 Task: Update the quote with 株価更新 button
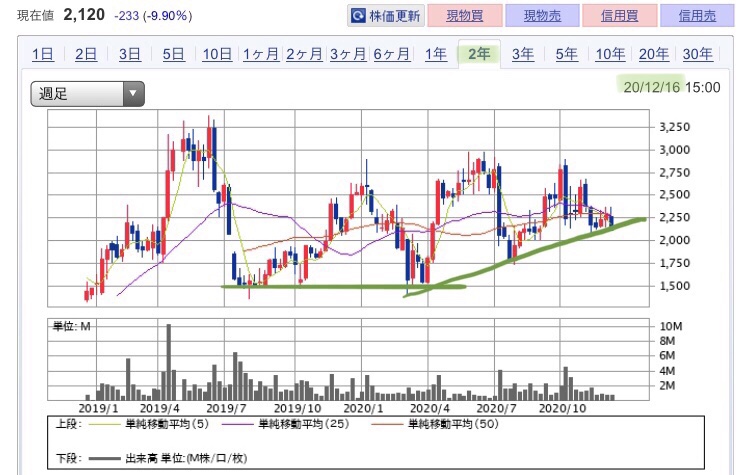click(x=386, y=16)
